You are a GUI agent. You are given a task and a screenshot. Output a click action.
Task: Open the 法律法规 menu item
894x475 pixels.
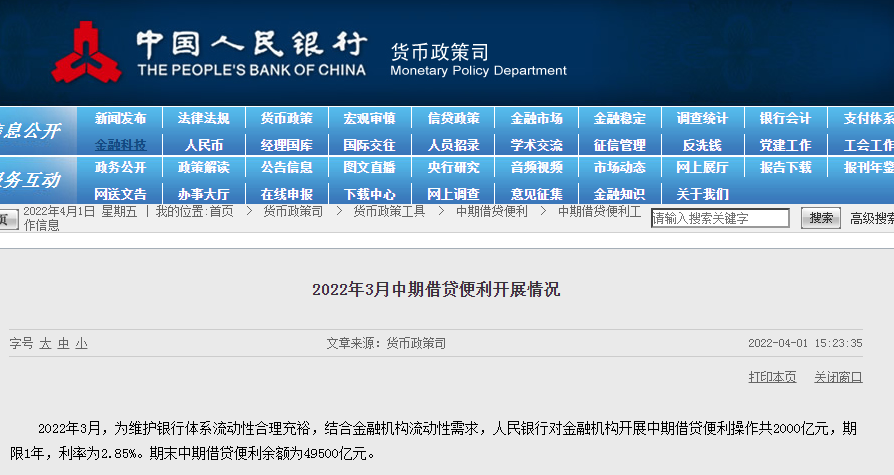coord(204,118)
